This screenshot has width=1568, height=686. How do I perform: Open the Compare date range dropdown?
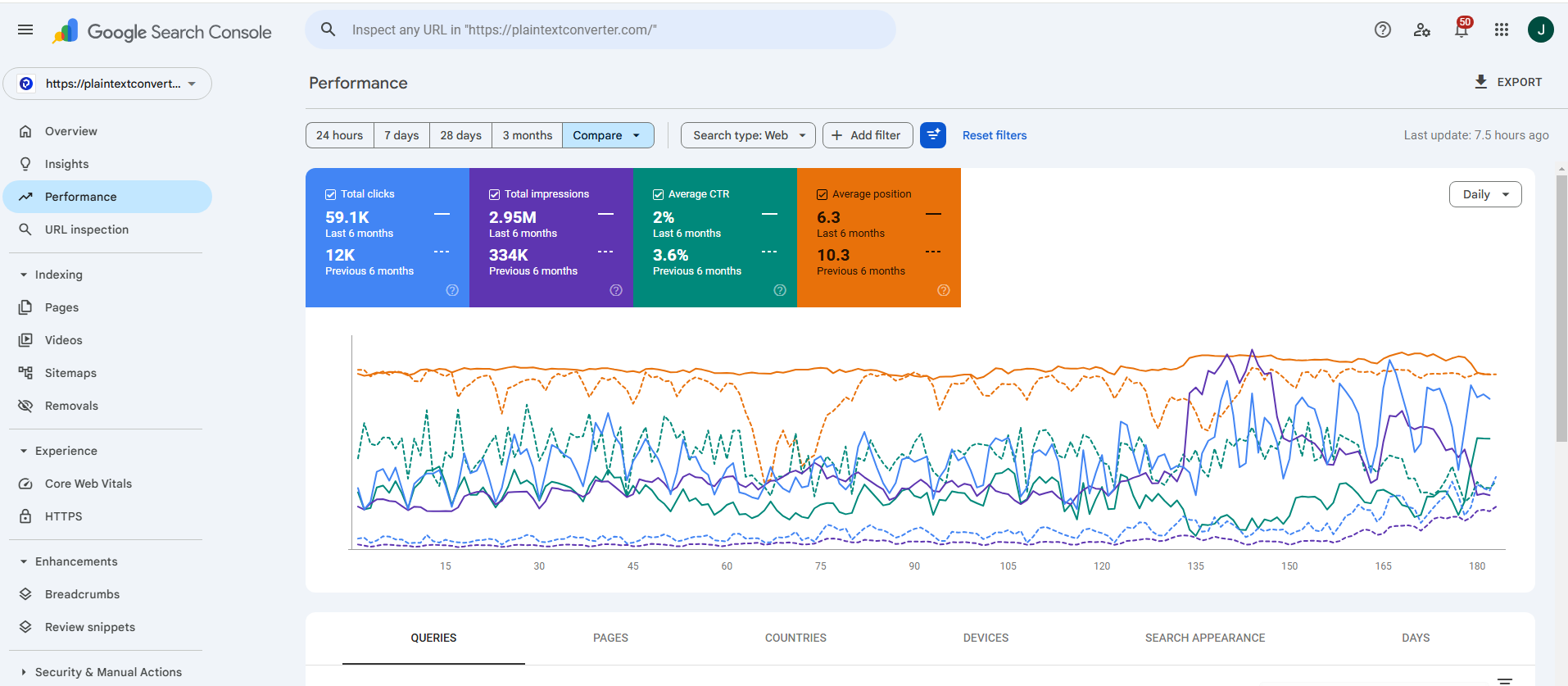pos(608,135)
